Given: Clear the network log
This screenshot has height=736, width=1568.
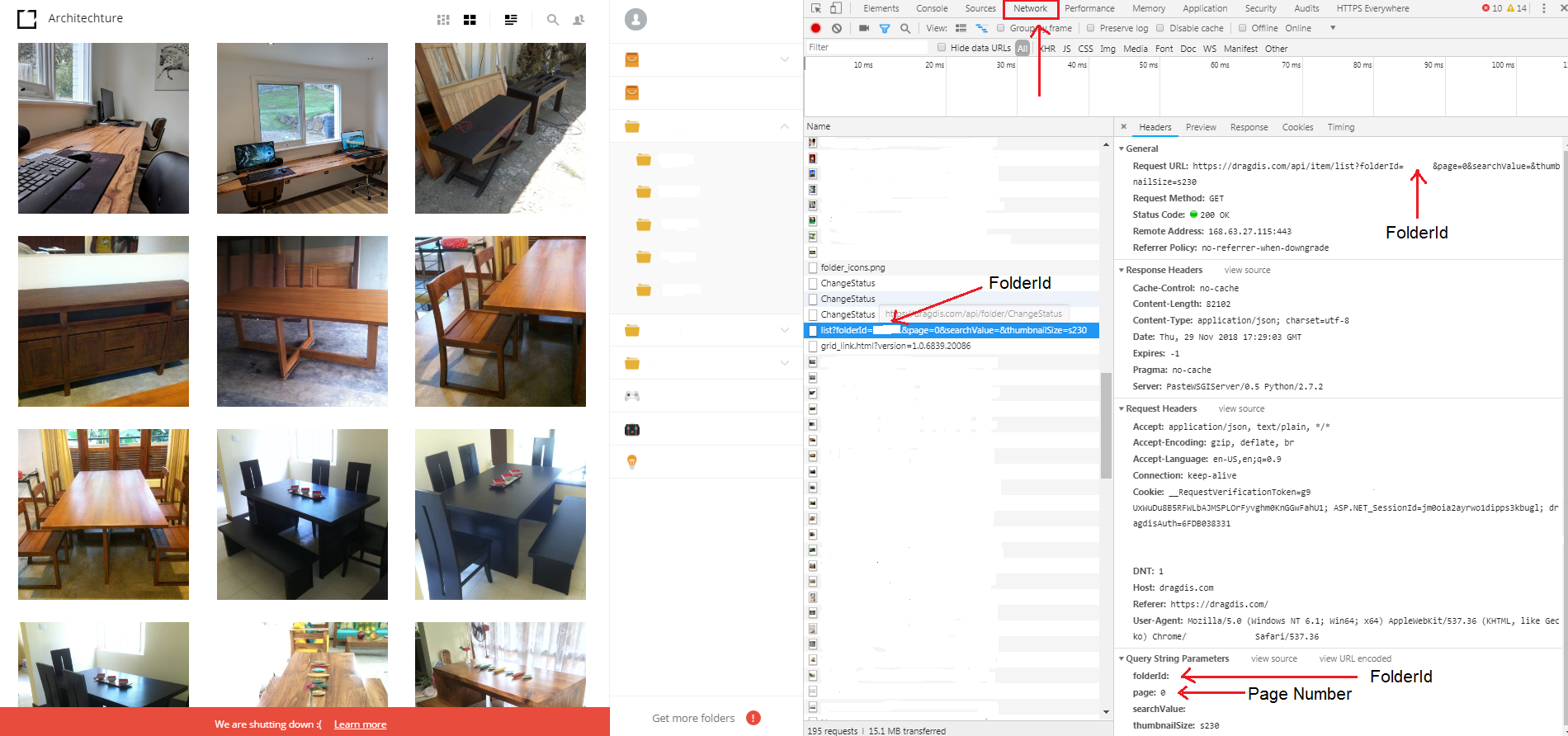Looking at the screenshot, I should [837, 28].
